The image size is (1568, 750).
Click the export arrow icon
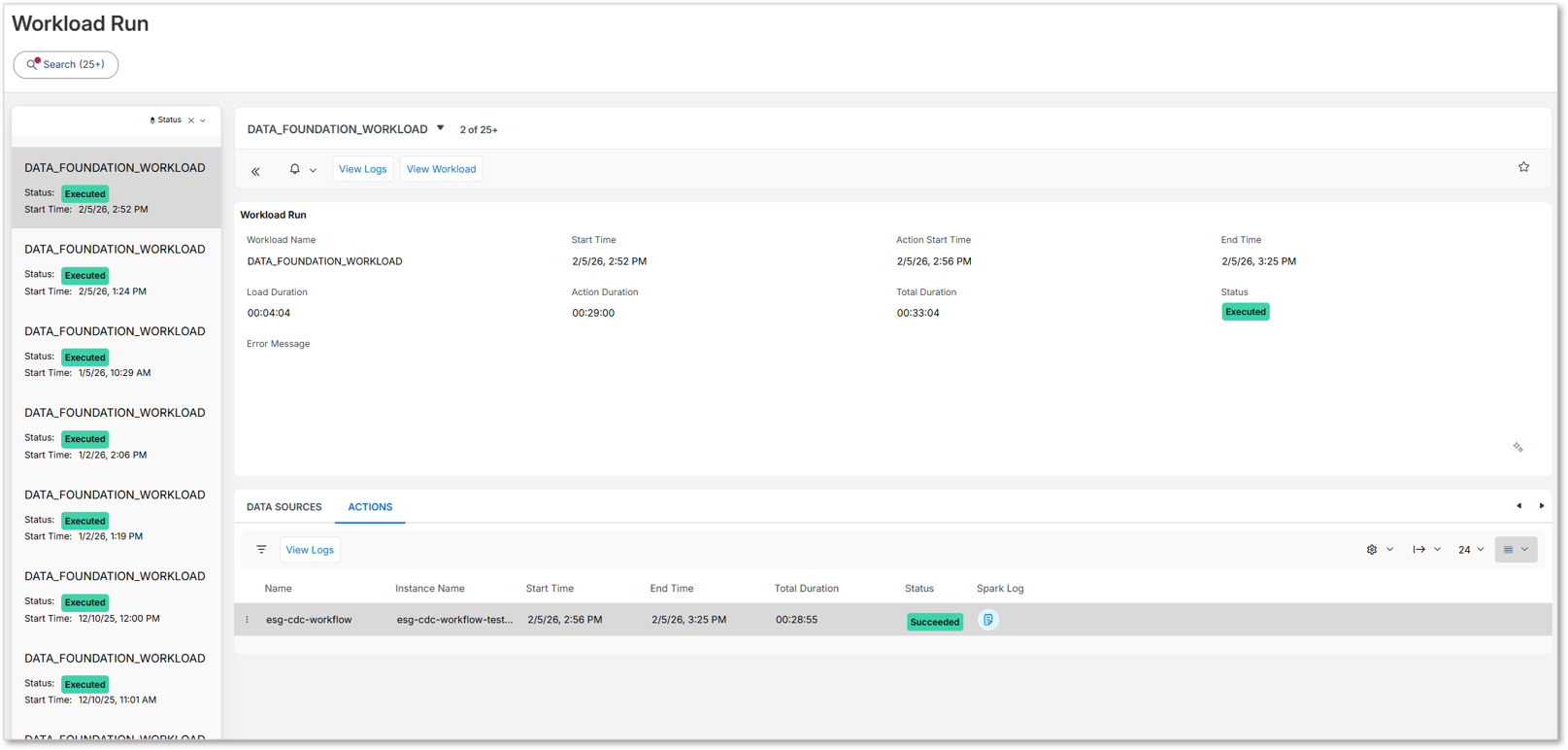[x=1418, y=550]
